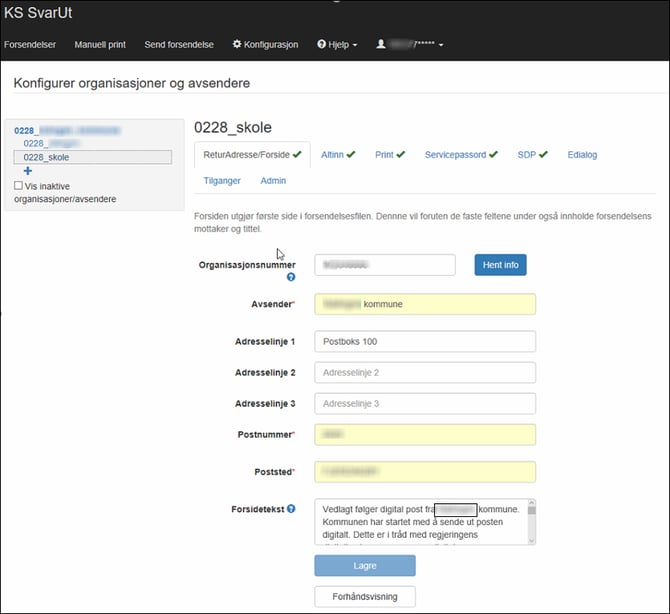This screenshot has width=670, height=614.
Task: Click help icon under Organisasjonsnummer label
Action: click(291, 277)
